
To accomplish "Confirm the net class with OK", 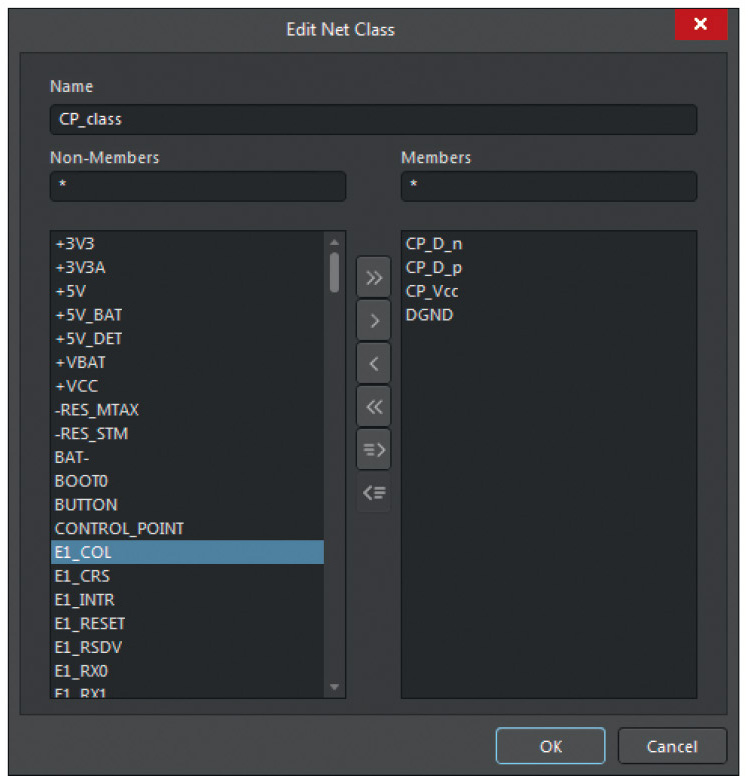I will [550, 746].
